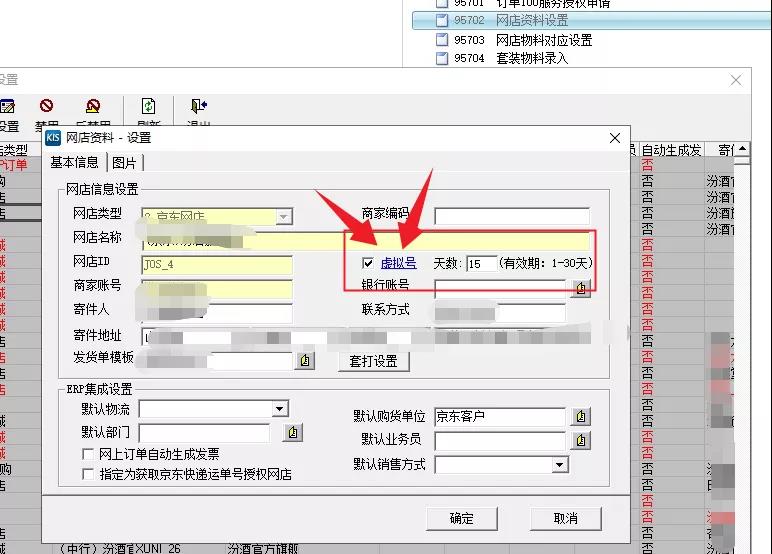Click the 禁用 (disable) toolbar icon

point(46,107)
